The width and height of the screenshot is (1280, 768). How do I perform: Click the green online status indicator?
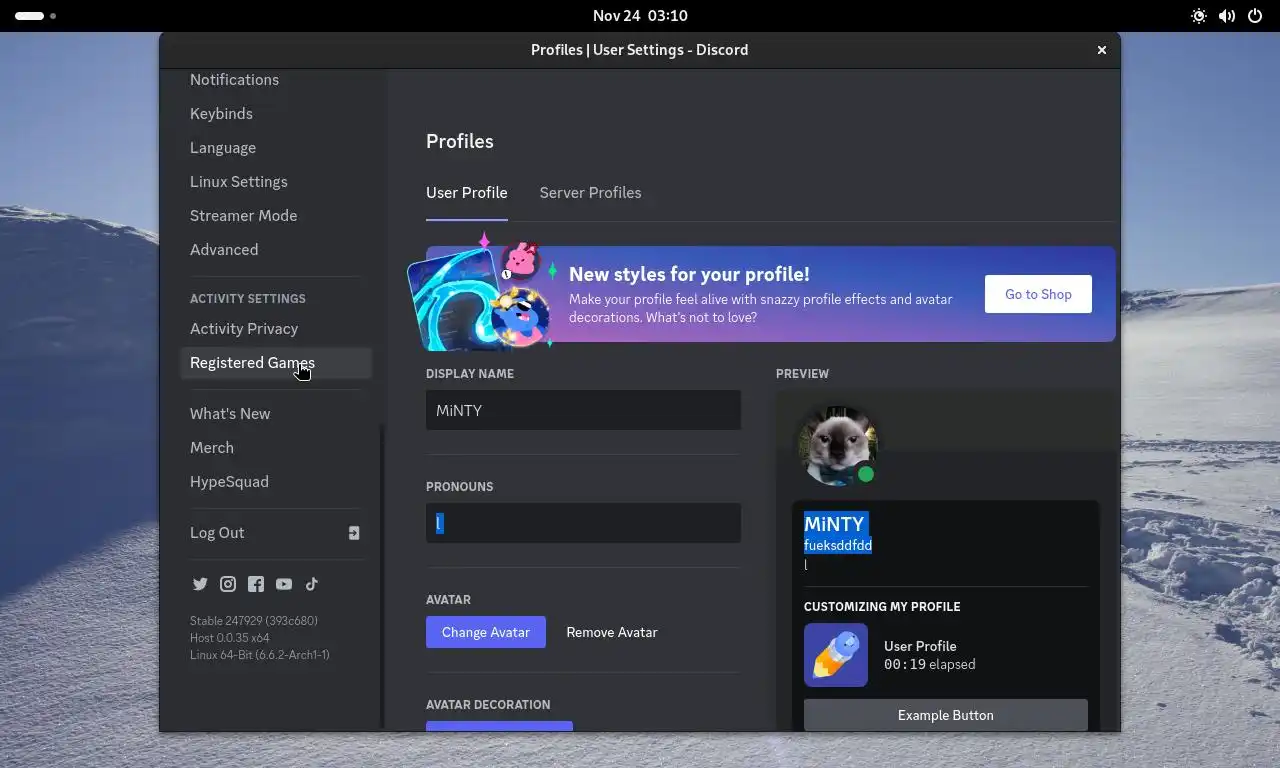[x=866, y=474]
